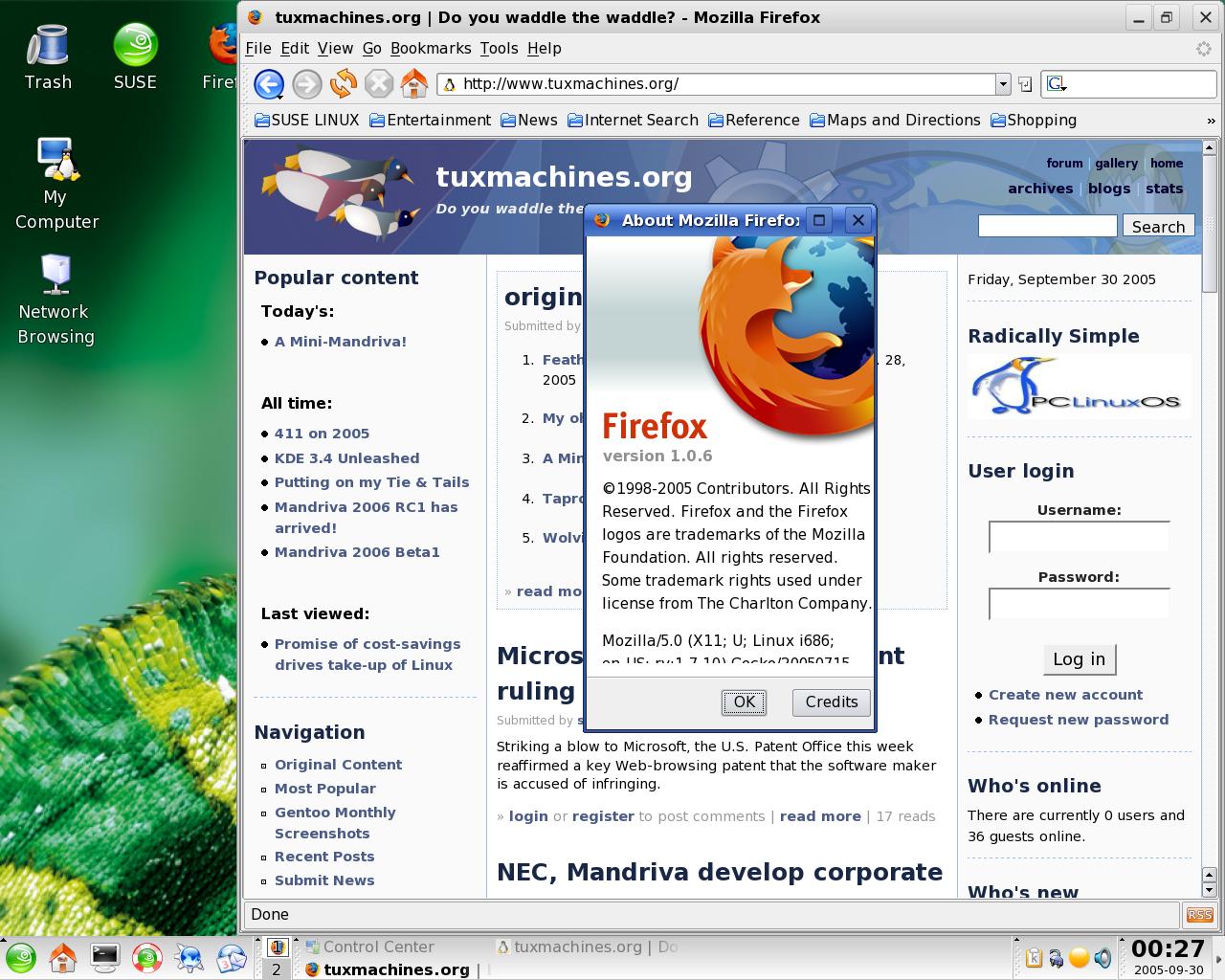
Task: Click the orange updater tray icon
Action: [x=1079, y=957]
